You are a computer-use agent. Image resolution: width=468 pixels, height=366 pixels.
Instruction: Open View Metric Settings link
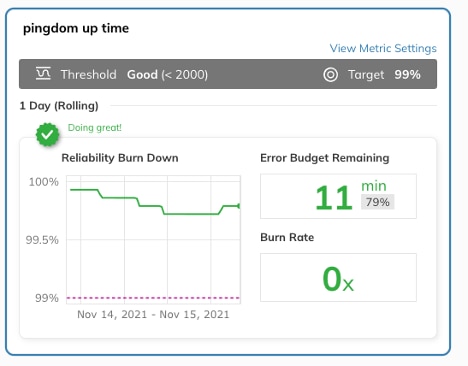(x=383, y=48)
